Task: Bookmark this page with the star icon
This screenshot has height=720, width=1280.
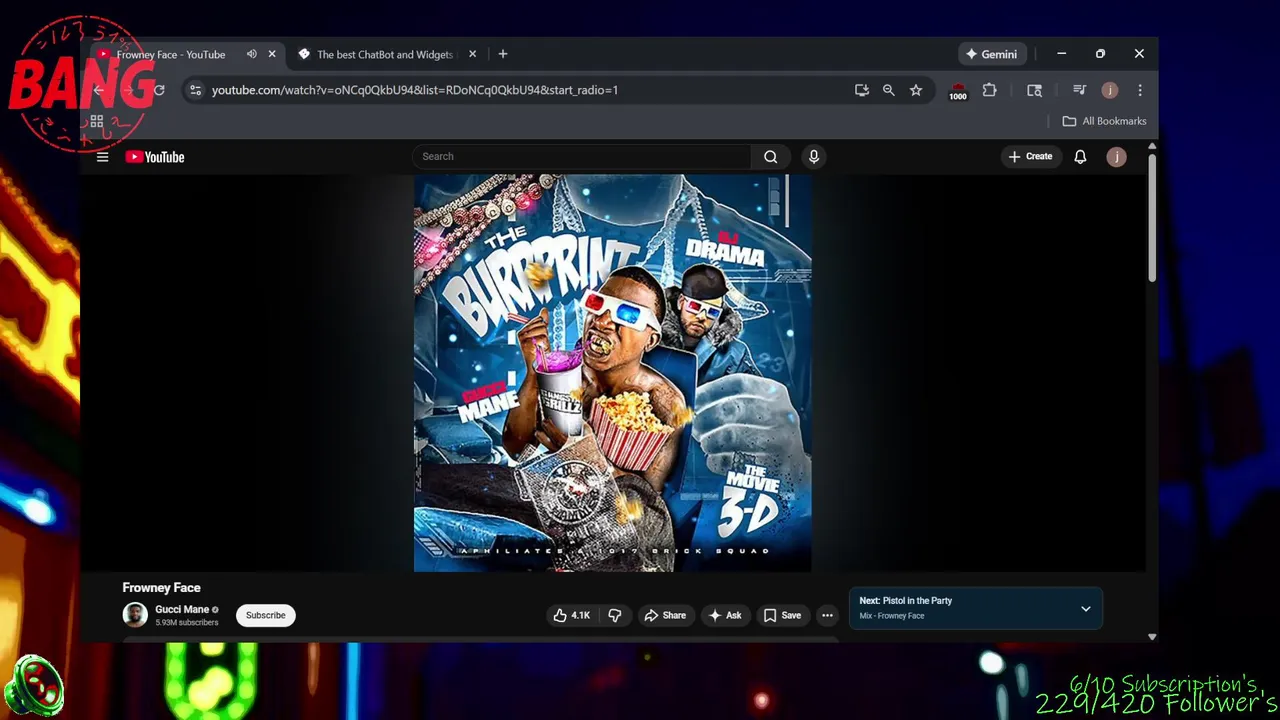Action: point(915,90)
